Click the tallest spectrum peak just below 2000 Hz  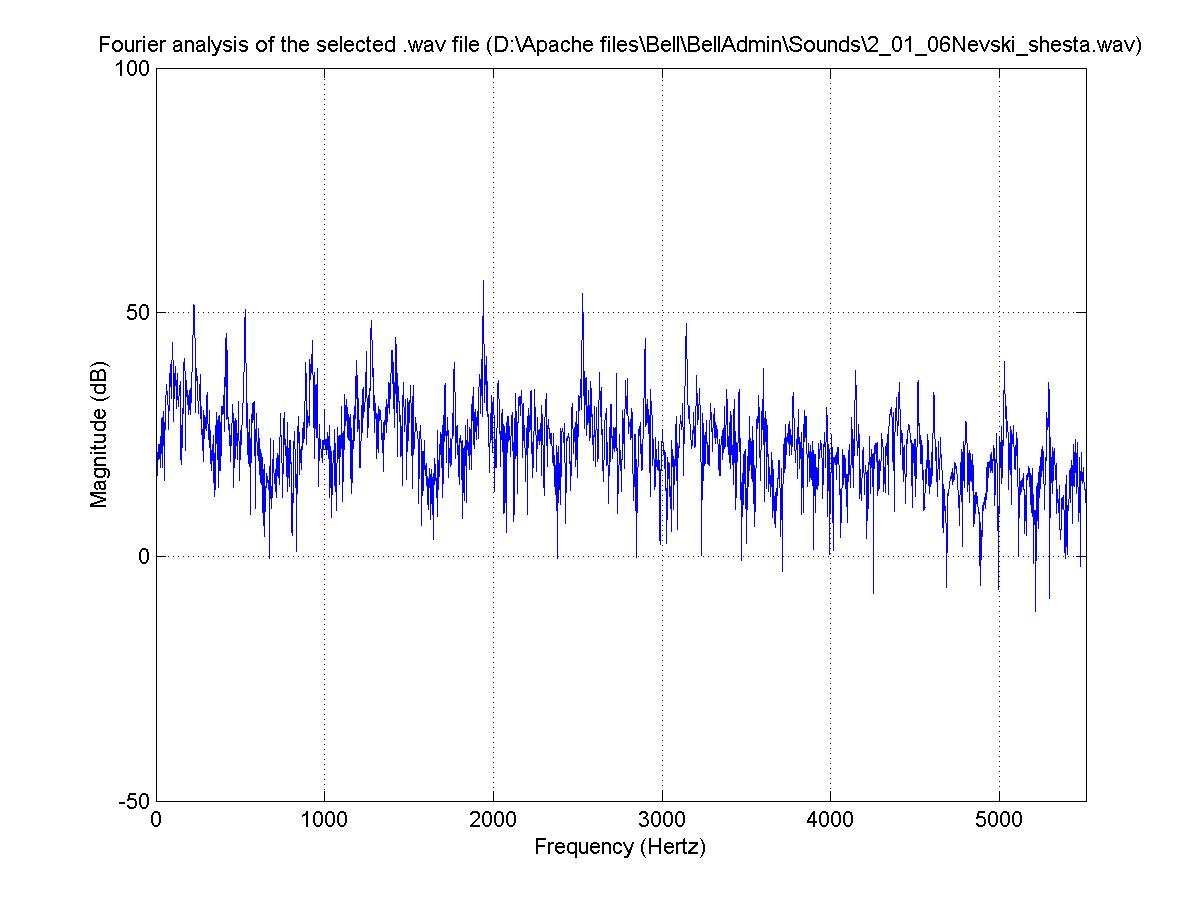pyautogui.click(x=483, y=283)
